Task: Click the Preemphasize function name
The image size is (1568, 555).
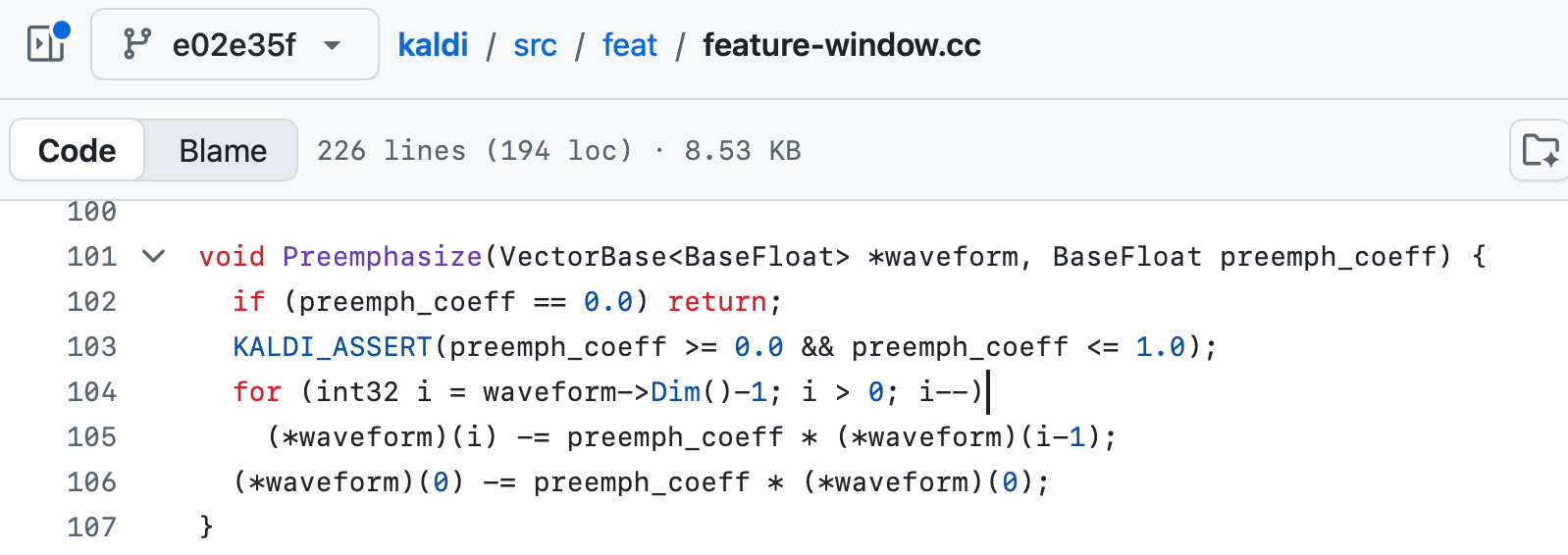Action: point(382,257)
